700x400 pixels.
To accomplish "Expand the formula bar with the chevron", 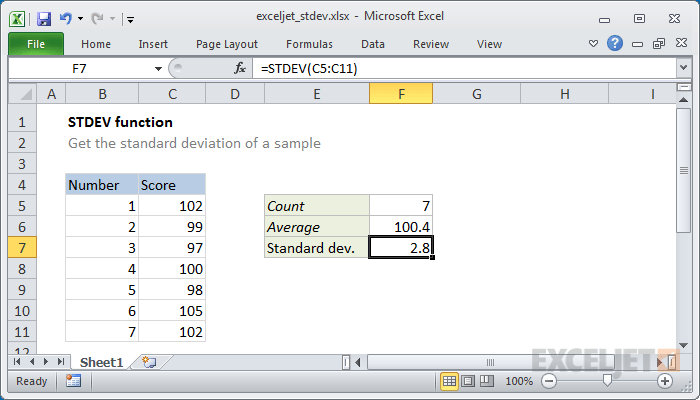I will coord(683,68).
